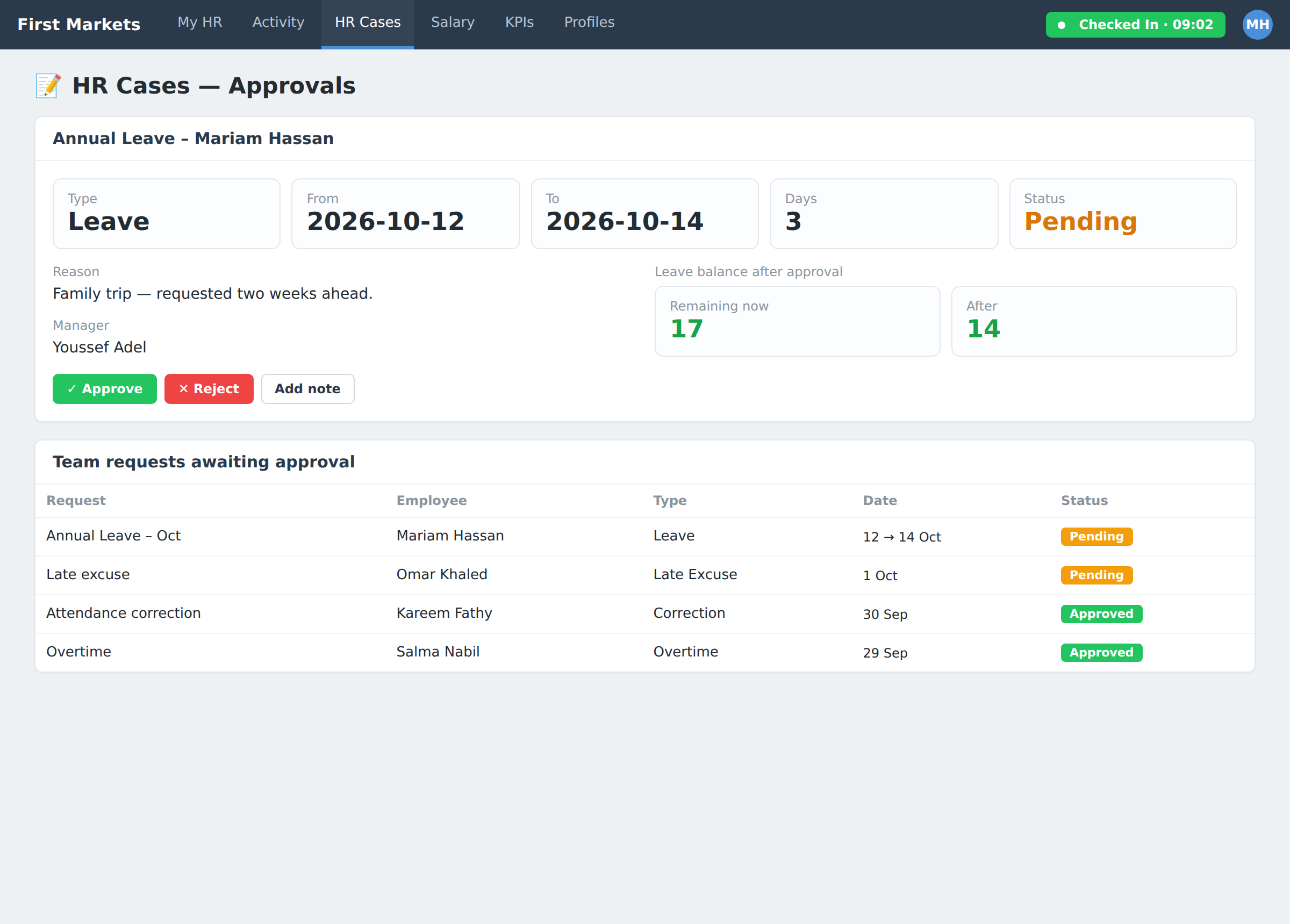Image resolution: width=1290 pixels, height=924 pixels.
Task: Click the Days value 3 card
Action: point(884,214)
